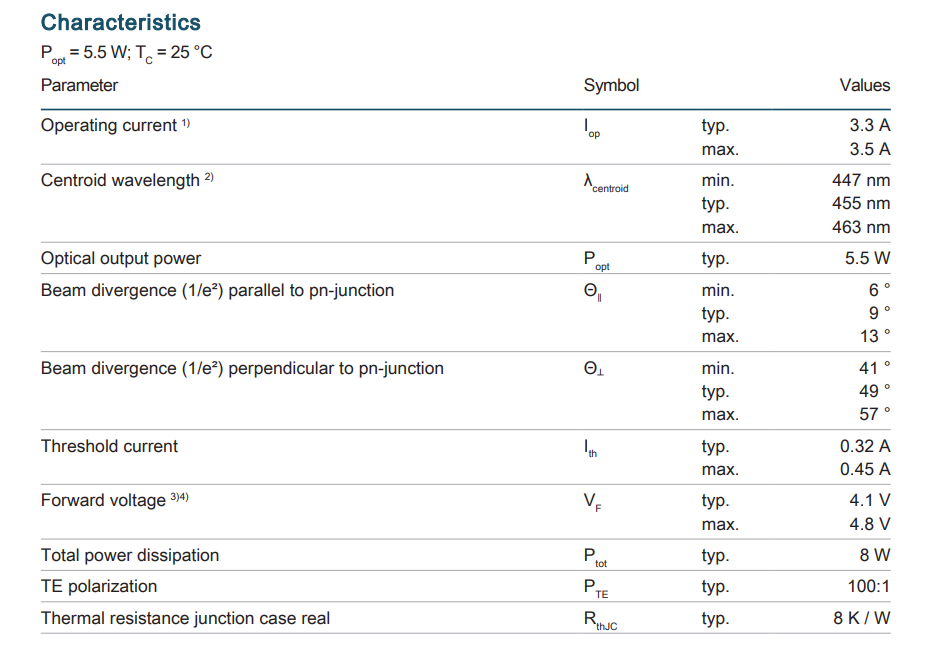Image resolution: width=939 pixels, height=656 pixels.
Task: Click the 3.5 A maximum current value
Action: [869, 149]
